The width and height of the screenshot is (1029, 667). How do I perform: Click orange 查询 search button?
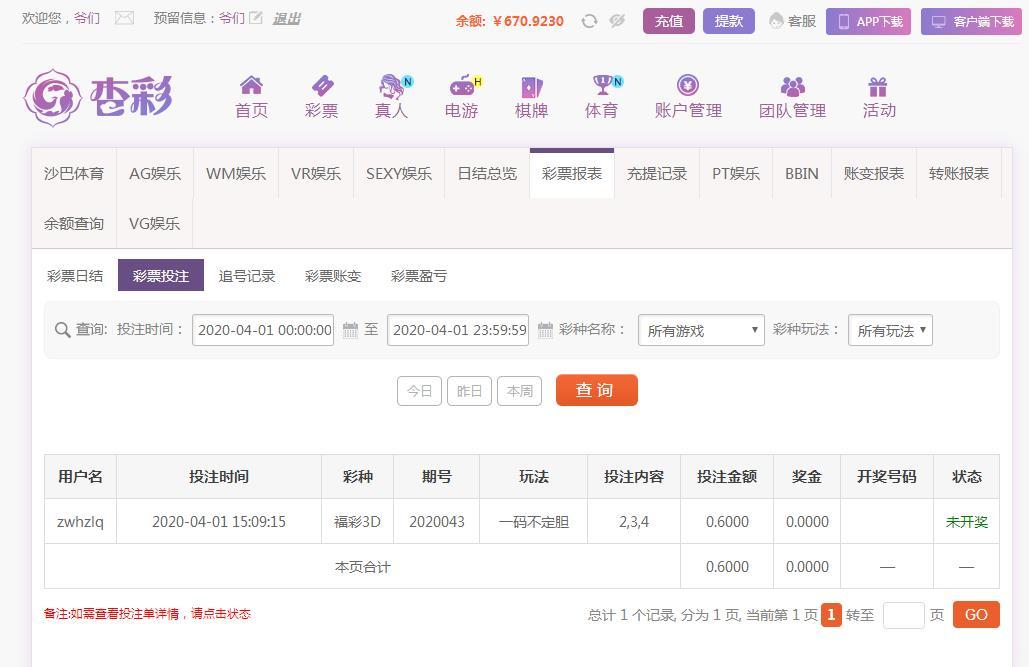pos(597,390)
